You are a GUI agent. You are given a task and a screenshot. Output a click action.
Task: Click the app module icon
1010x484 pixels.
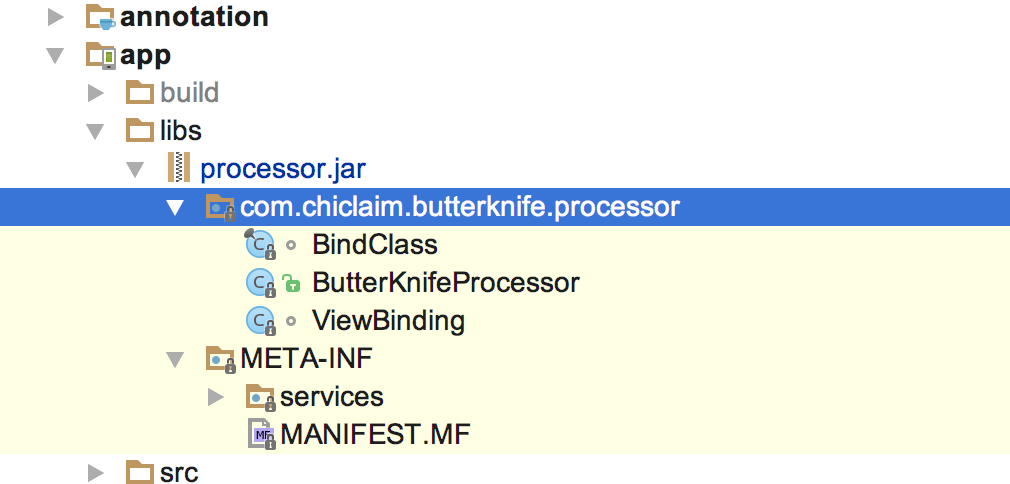(x=101, y=56)
